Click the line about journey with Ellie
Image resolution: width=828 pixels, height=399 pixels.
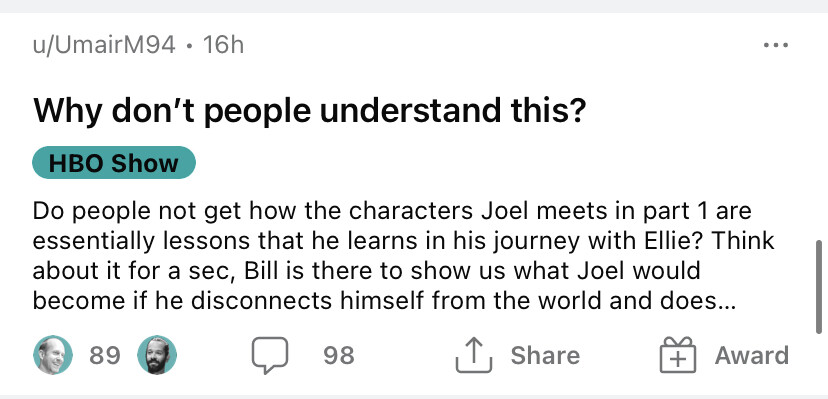tap(403, 241)
